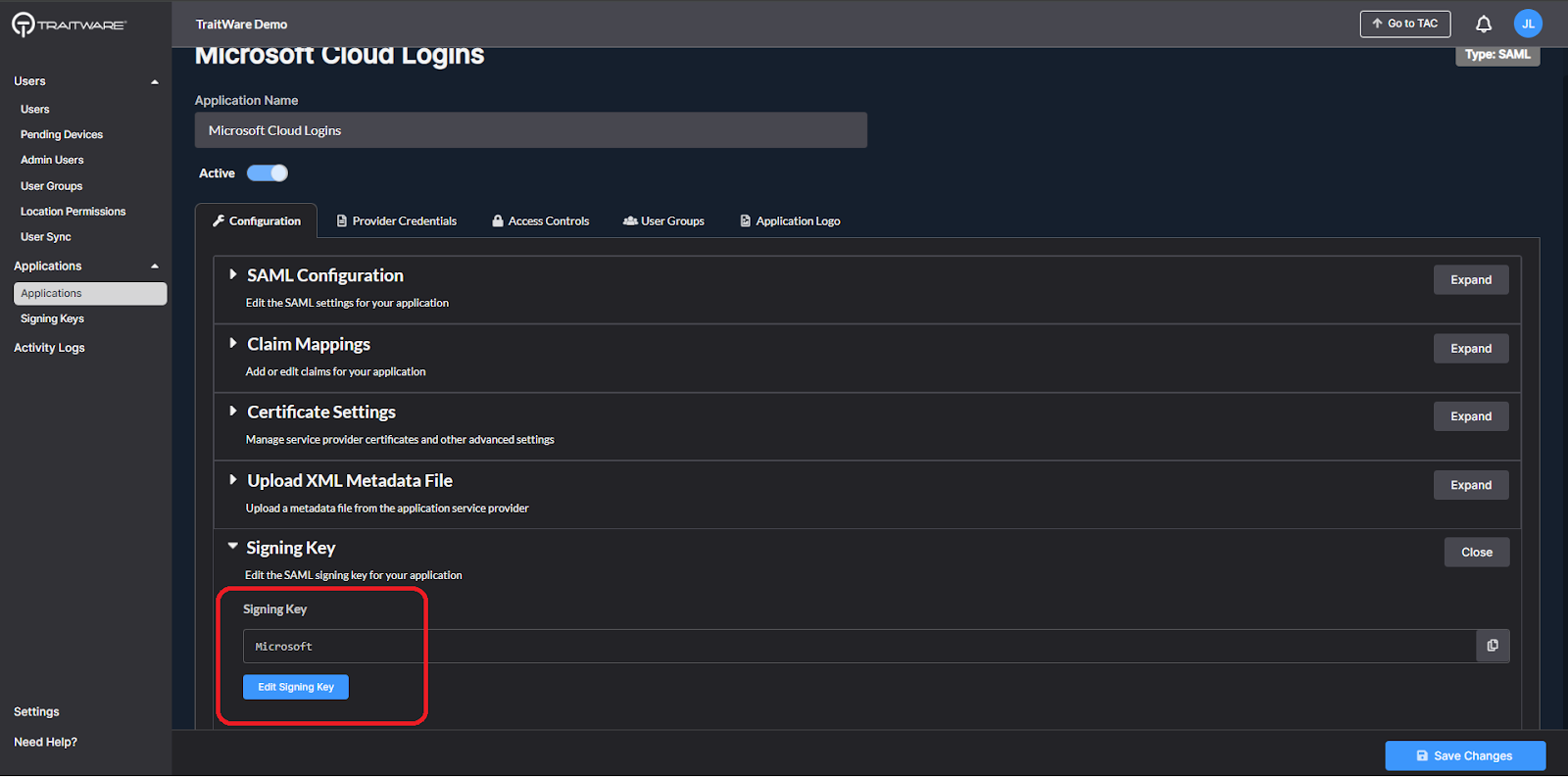Click Expand for Certificate Settings
This screenshot has width=1568, height=777.
point(1471,416)
